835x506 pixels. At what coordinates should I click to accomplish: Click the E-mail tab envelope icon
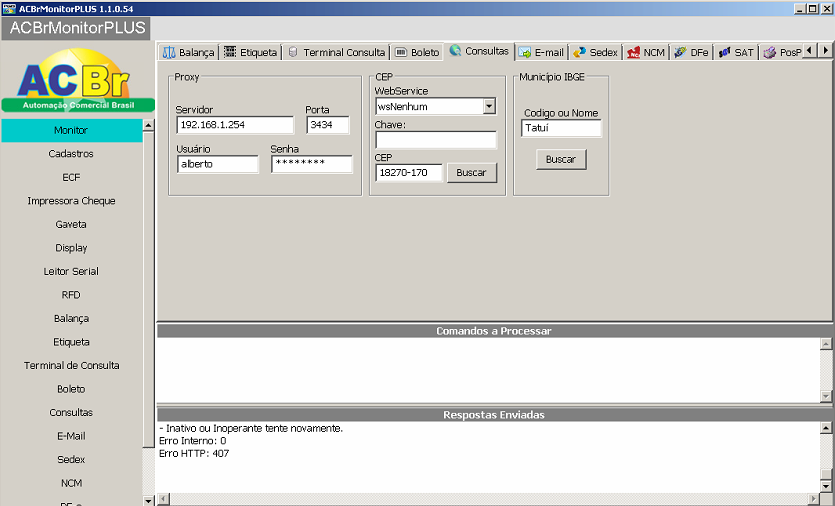[x=525, y=52]
